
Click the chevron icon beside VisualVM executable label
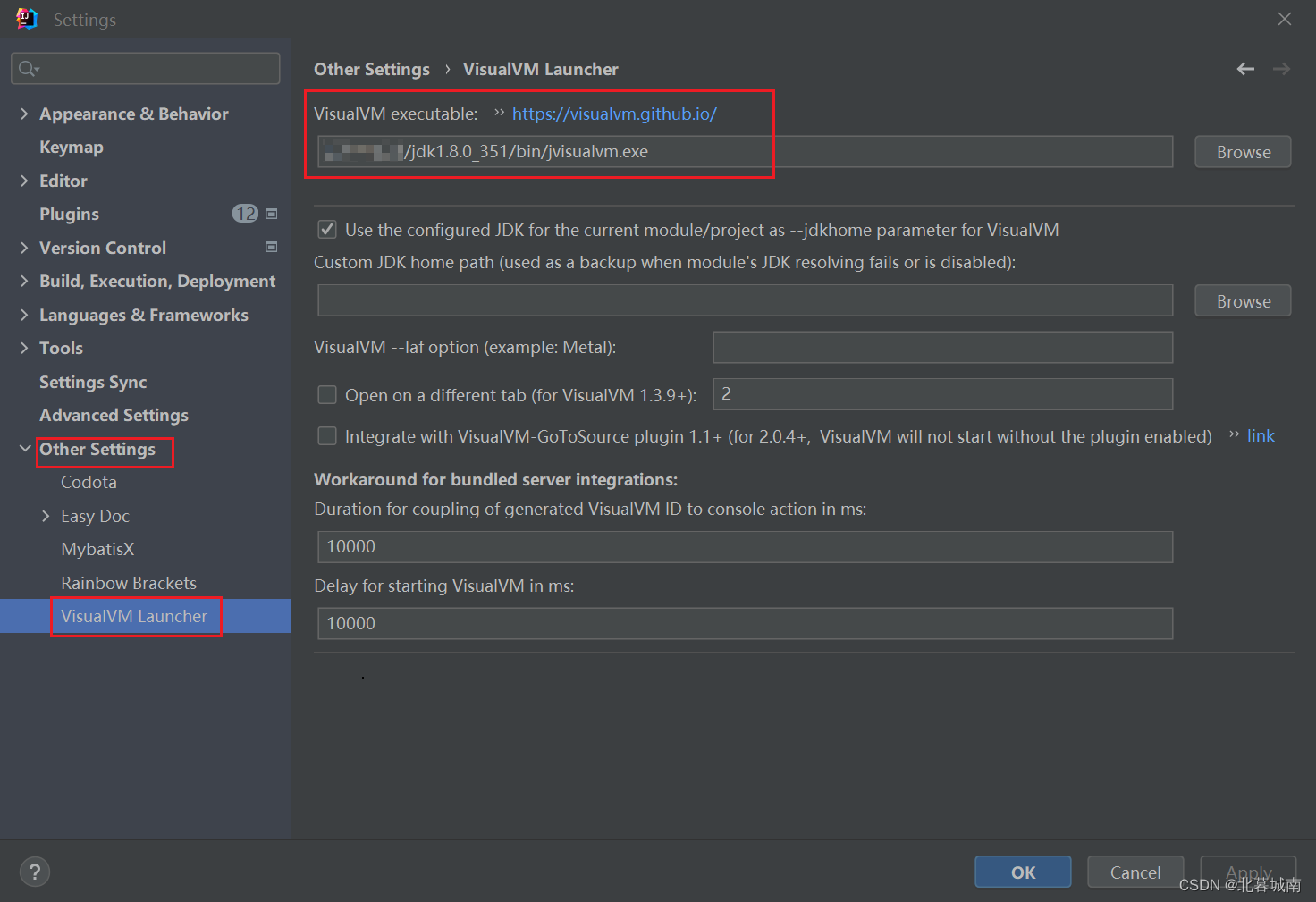pos(497,114)
